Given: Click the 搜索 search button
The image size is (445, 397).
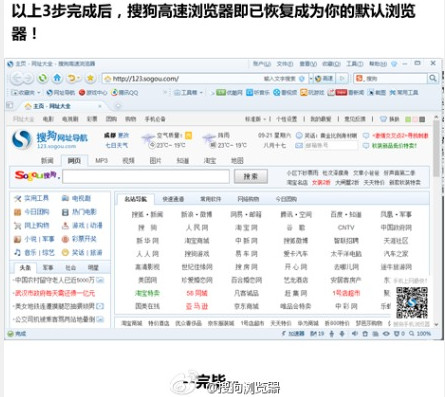Looking at the screenshot, I should [251, 177].
